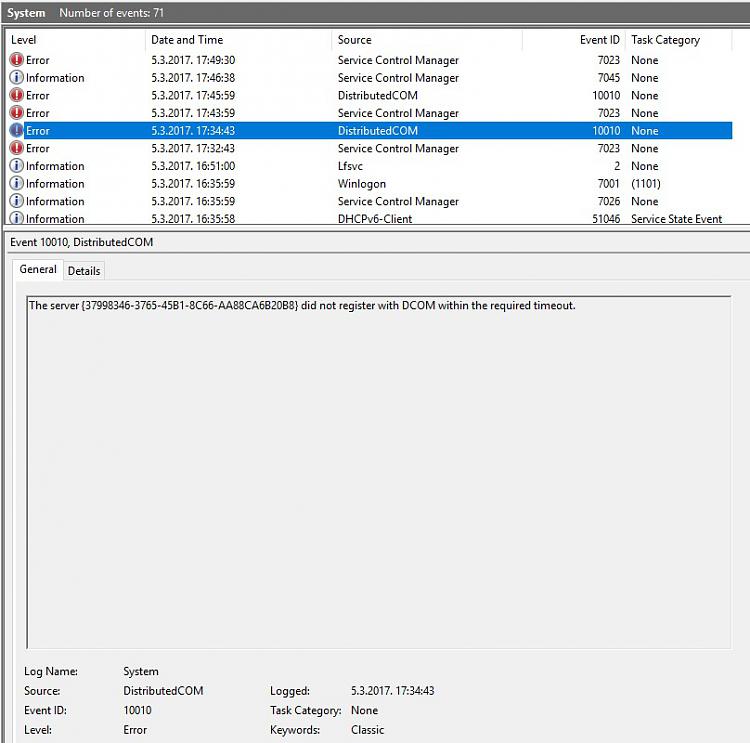The width and height of the screenshot is (750, 743).
Task: Click date '5.3.2017. 16:35:58' cell
Action: (193, 219)
